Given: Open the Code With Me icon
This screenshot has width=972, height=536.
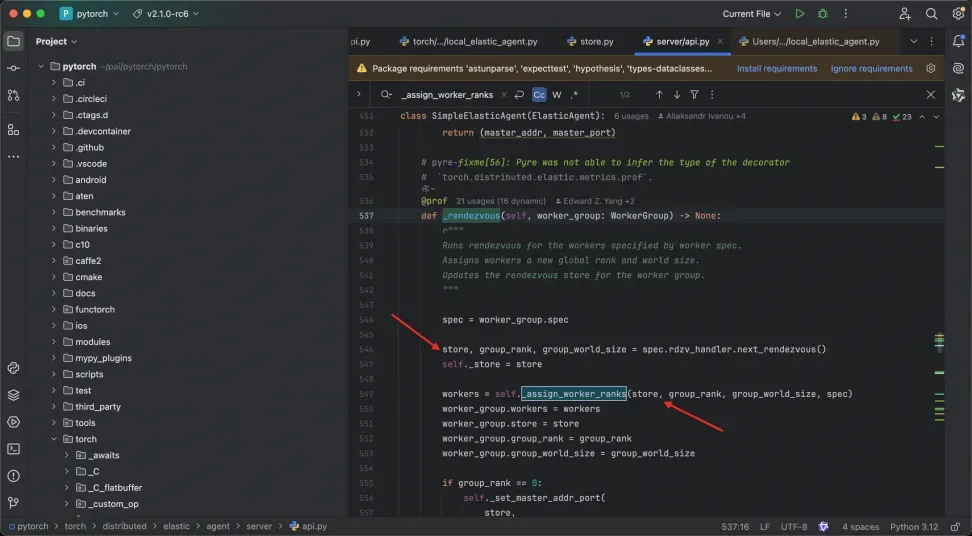Looking at the screenshot, I should coord(905,14).
